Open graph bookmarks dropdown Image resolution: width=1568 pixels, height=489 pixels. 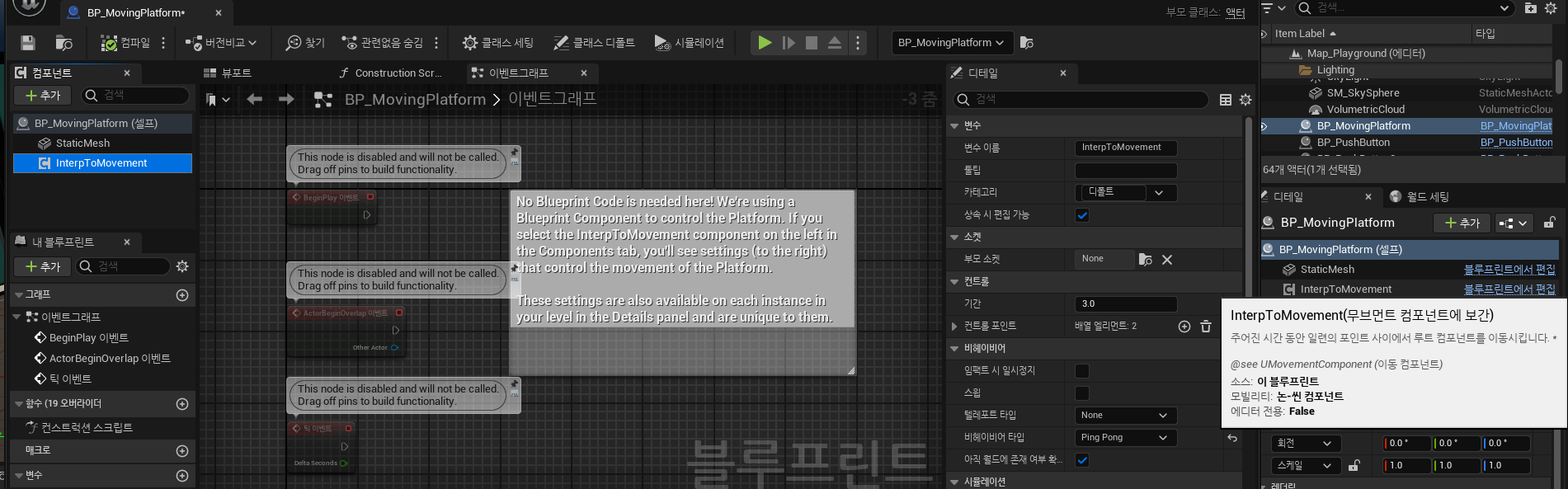(x=218, y=100)
